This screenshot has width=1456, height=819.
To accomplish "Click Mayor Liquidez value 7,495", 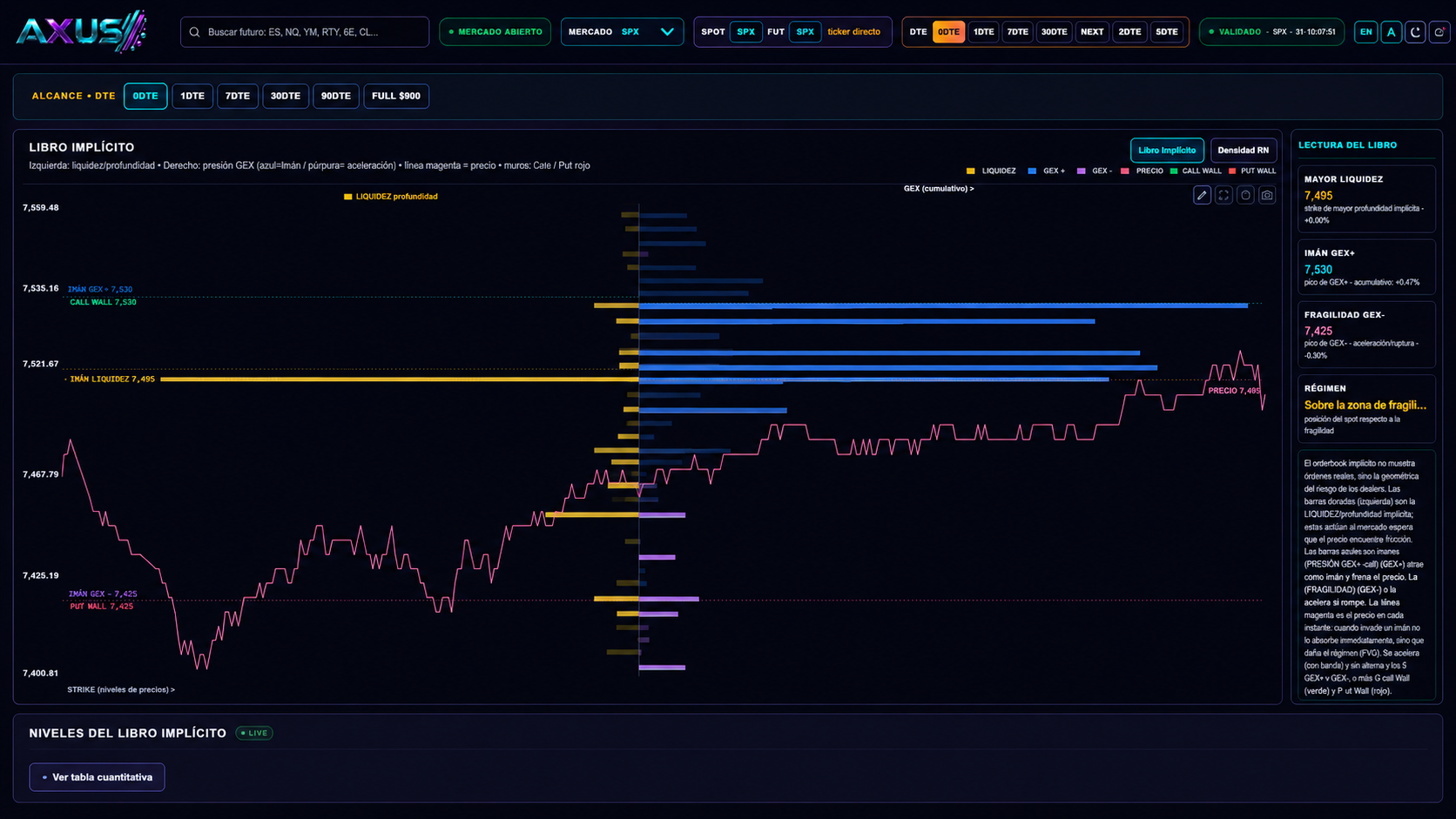I will click(1318, 196).
